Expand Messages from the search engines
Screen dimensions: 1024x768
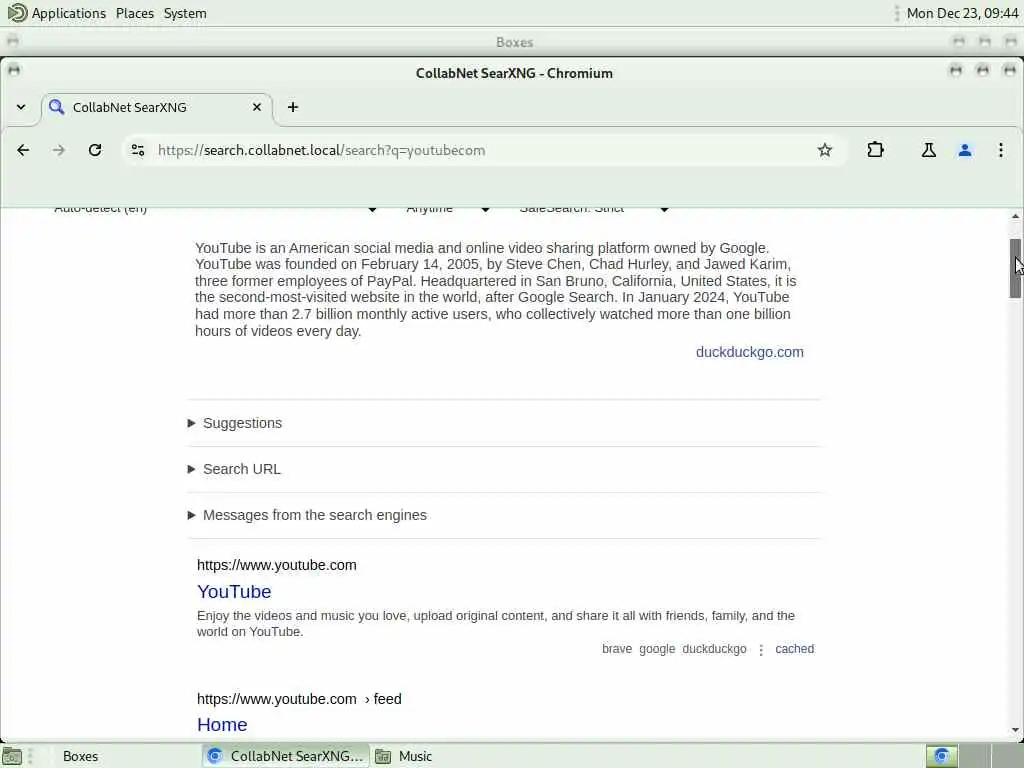(307, 515)
